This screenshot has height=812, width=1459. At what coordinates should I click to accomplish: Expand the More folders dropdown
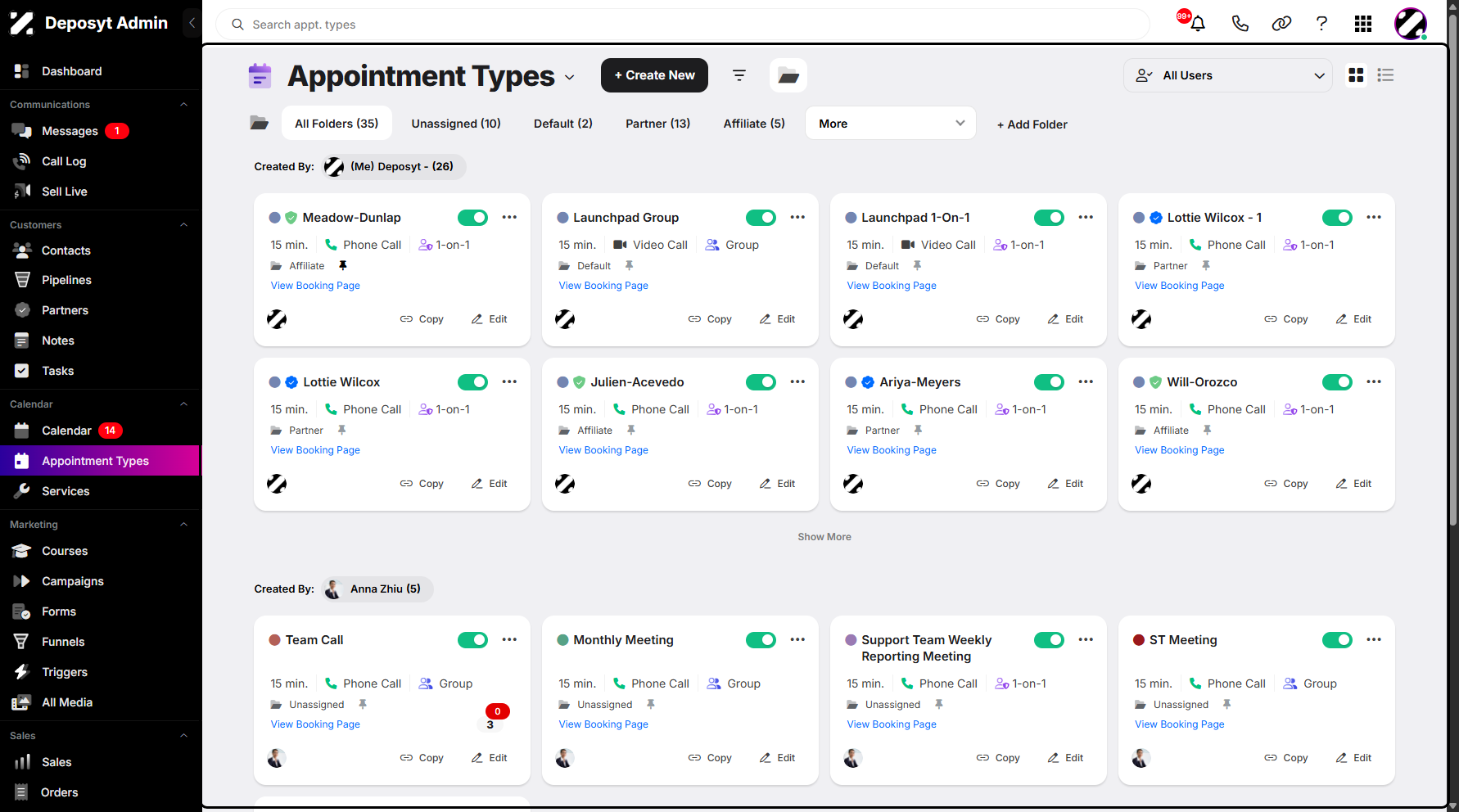(x=891, y=124)
